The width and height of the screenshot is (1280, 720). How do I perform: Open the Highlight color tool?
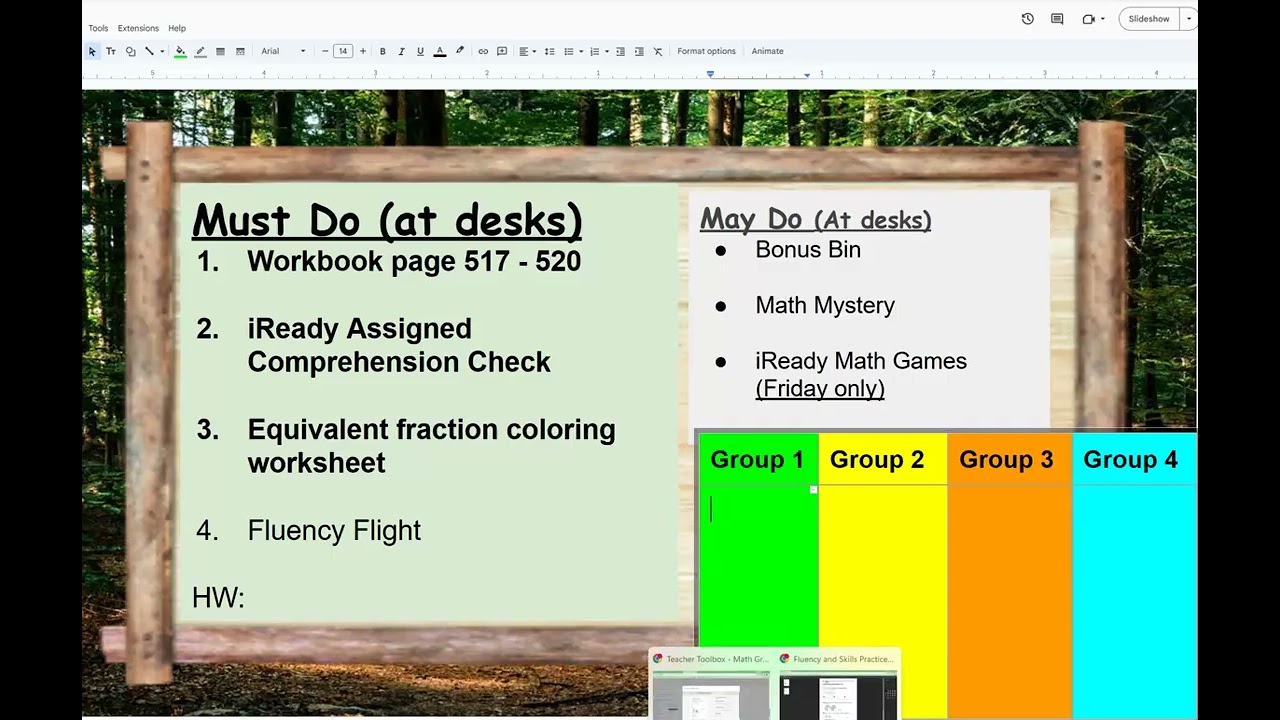coord(459,51)
